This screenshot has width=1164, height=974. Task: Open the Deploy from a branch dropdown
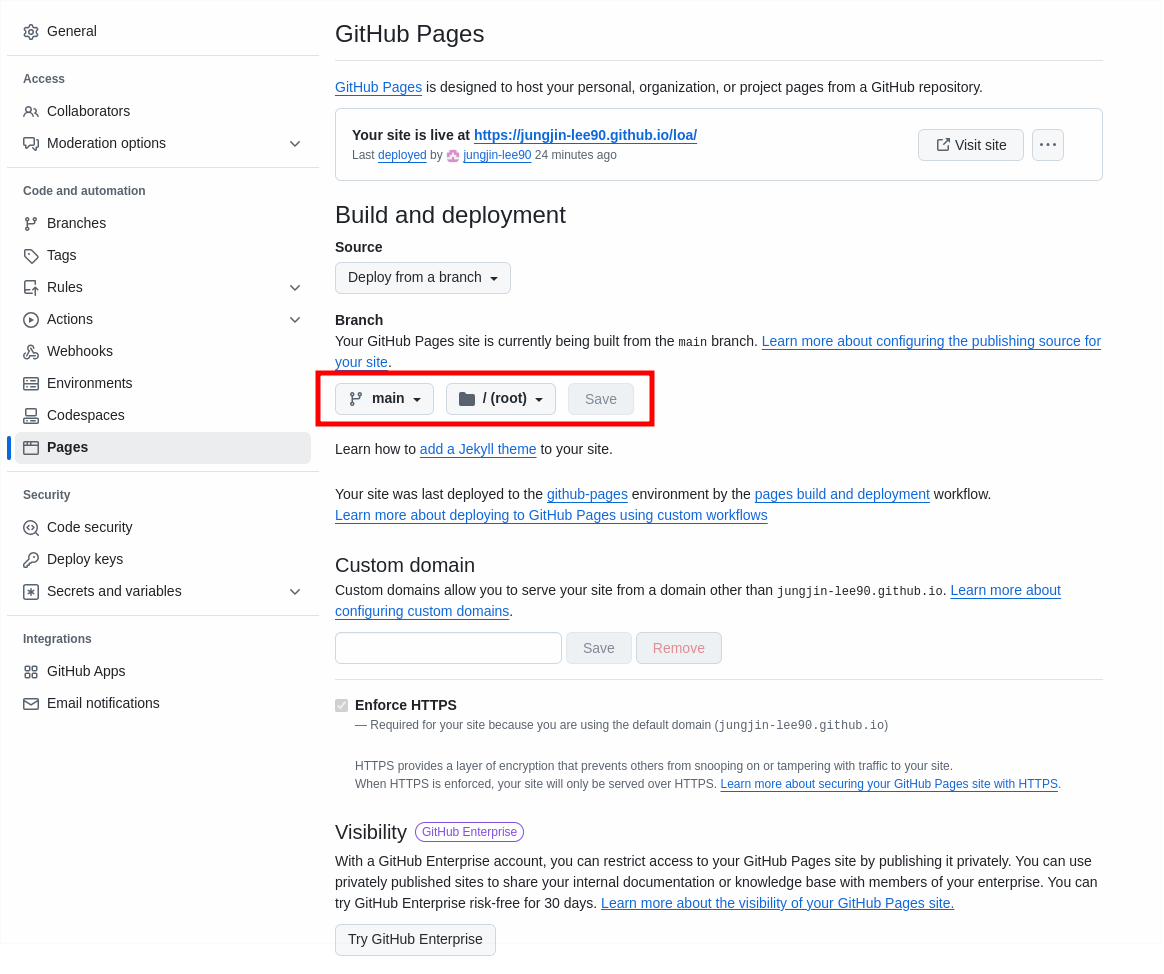coord(422,278)
